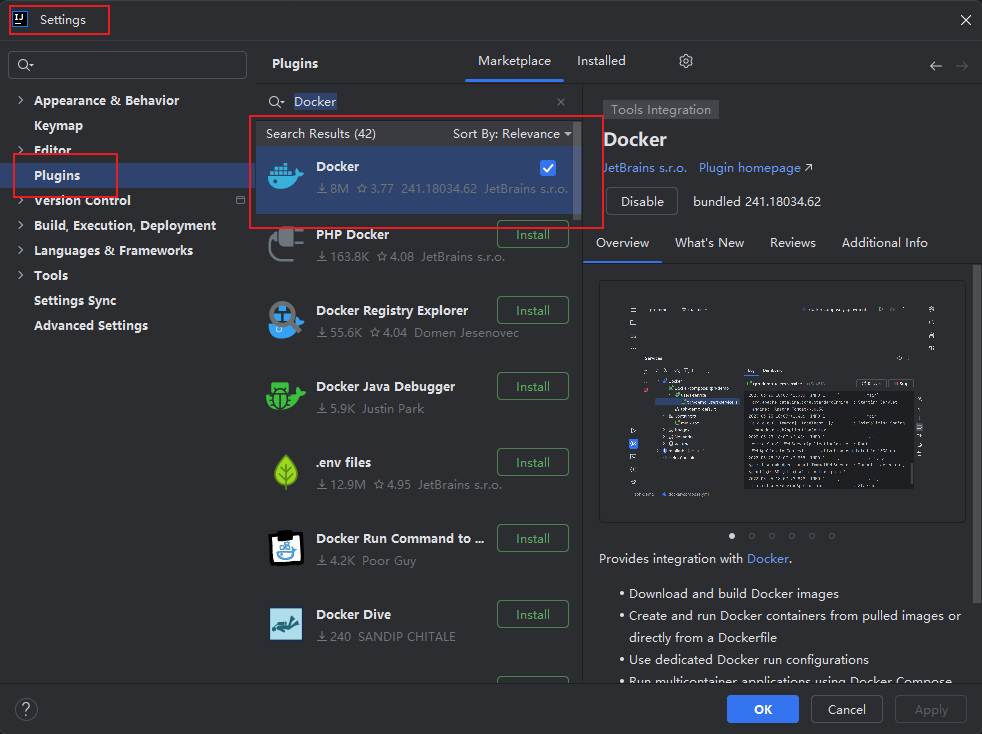This screenshot has width=982, height=734.
Task: Focus the plugin search field containing Docker
Action: (418, 101)
